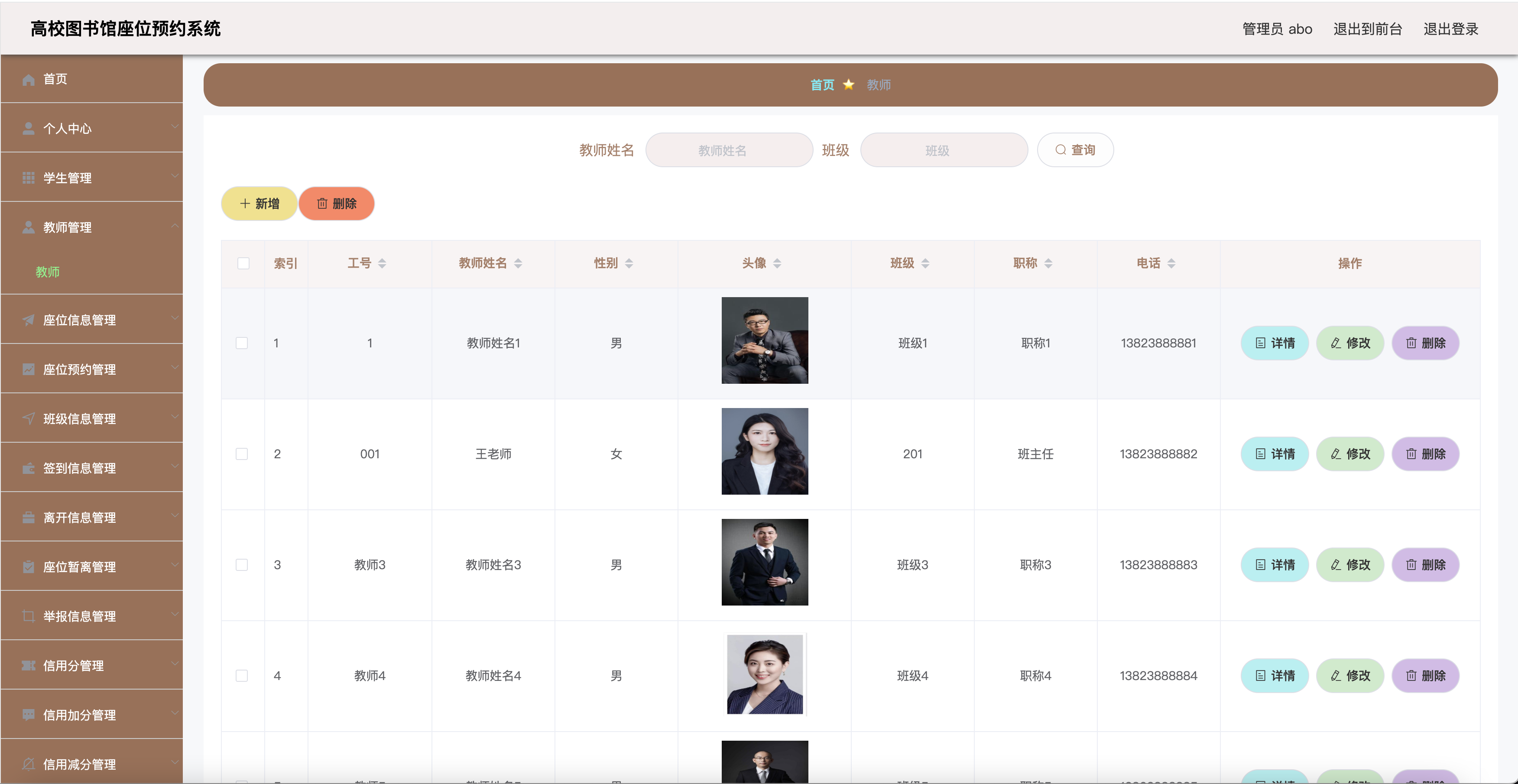This screenshot has width=1518, height=784.
Task: Click the chart icon beside 座位预约管理
Action: tap(28, 369)
